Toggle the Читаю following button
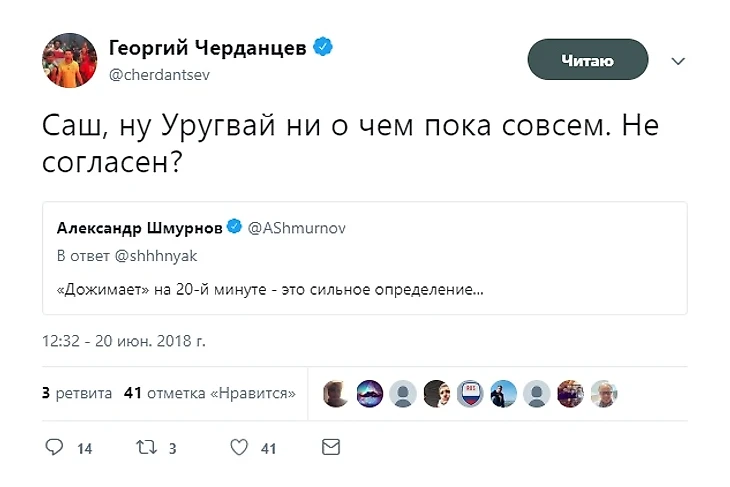The image size is (730, 487). tap(587, 62)
